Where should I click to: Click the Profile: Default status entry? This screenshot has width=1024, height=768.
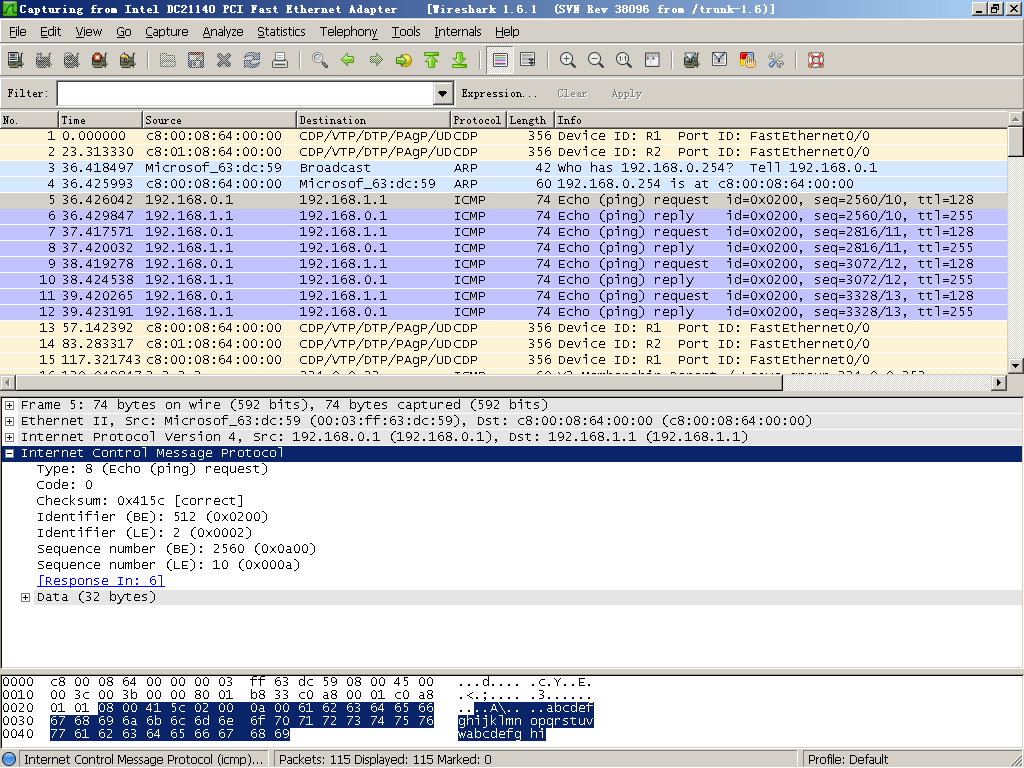(x=848, y=760)
